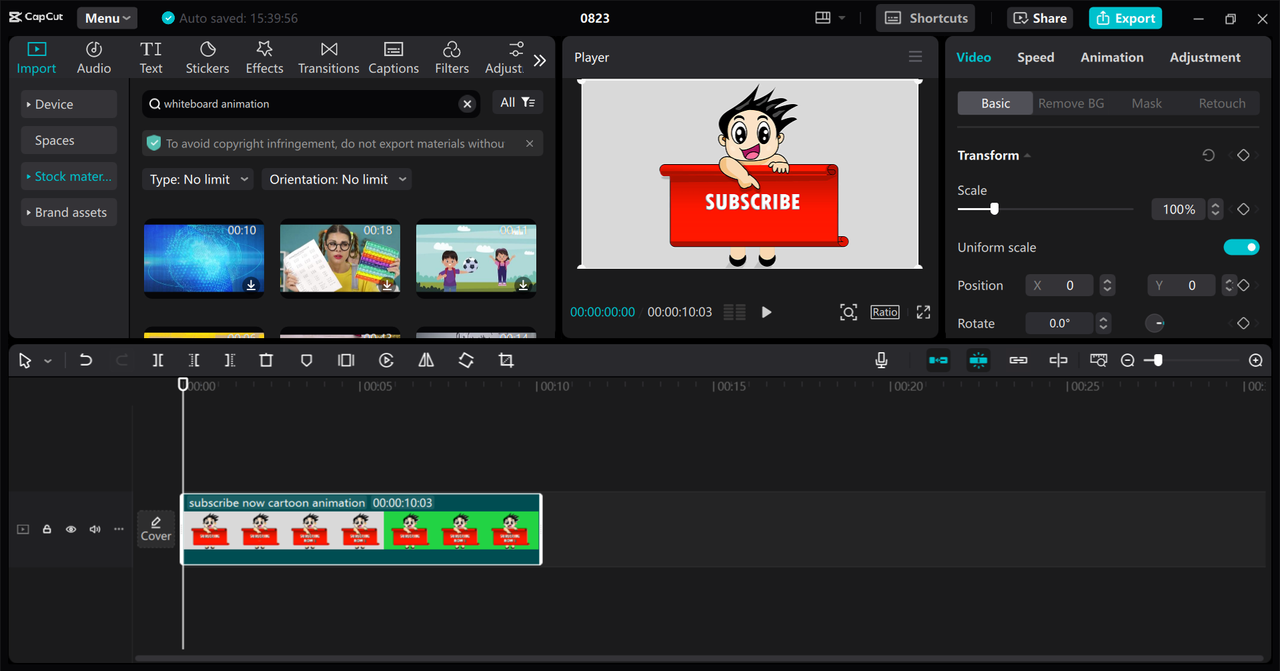Clear the whiteboard animation search text
1280x671 pixels.
(467, 104)
